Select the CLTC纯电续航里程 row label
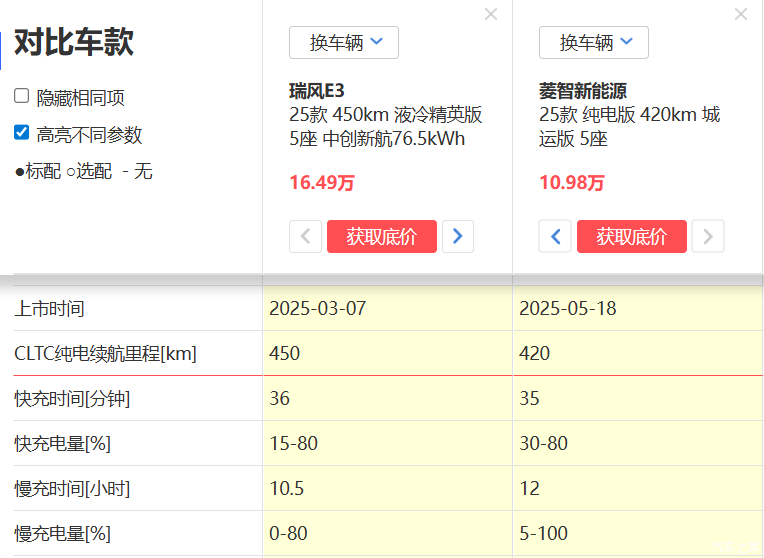Screen dimensions: 764x558 click(105, 353)
